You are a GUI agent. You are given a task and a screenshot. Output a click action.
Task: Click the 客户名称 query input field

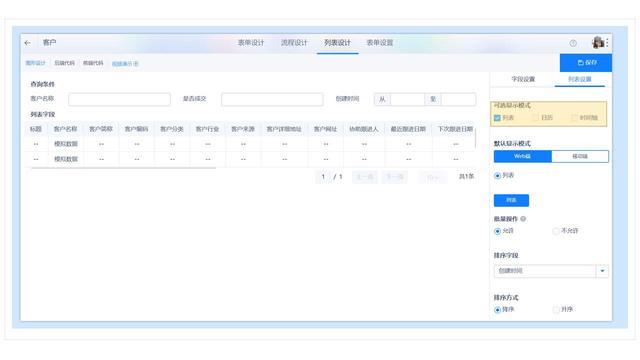click(x=120, y=99)
